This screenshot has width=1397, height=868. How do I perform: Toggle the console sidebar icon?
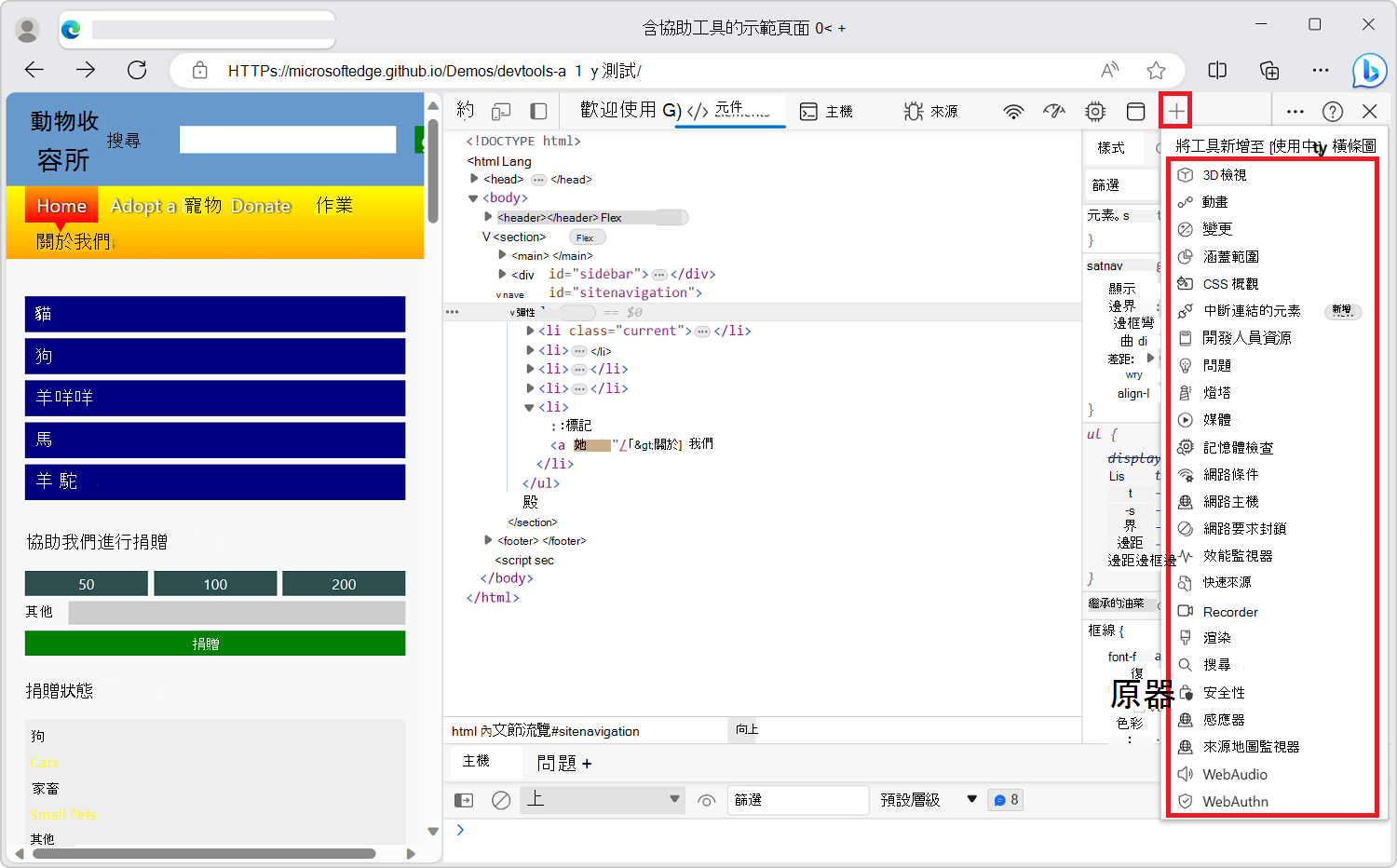[464, 800]
